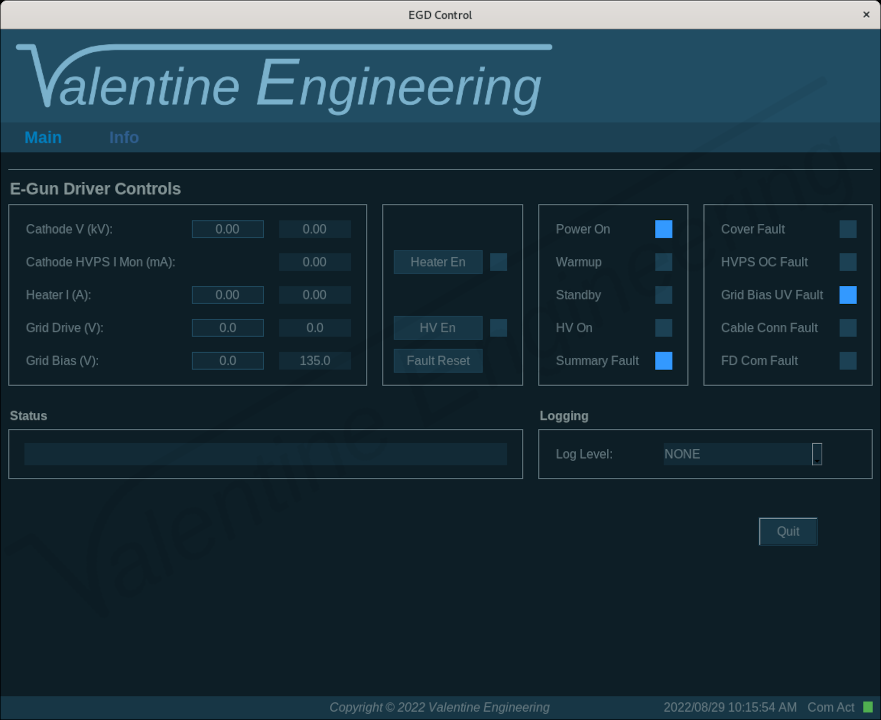
Task: Click the Grid Bias UV Fault label
Action: click(x=772, y=295)
